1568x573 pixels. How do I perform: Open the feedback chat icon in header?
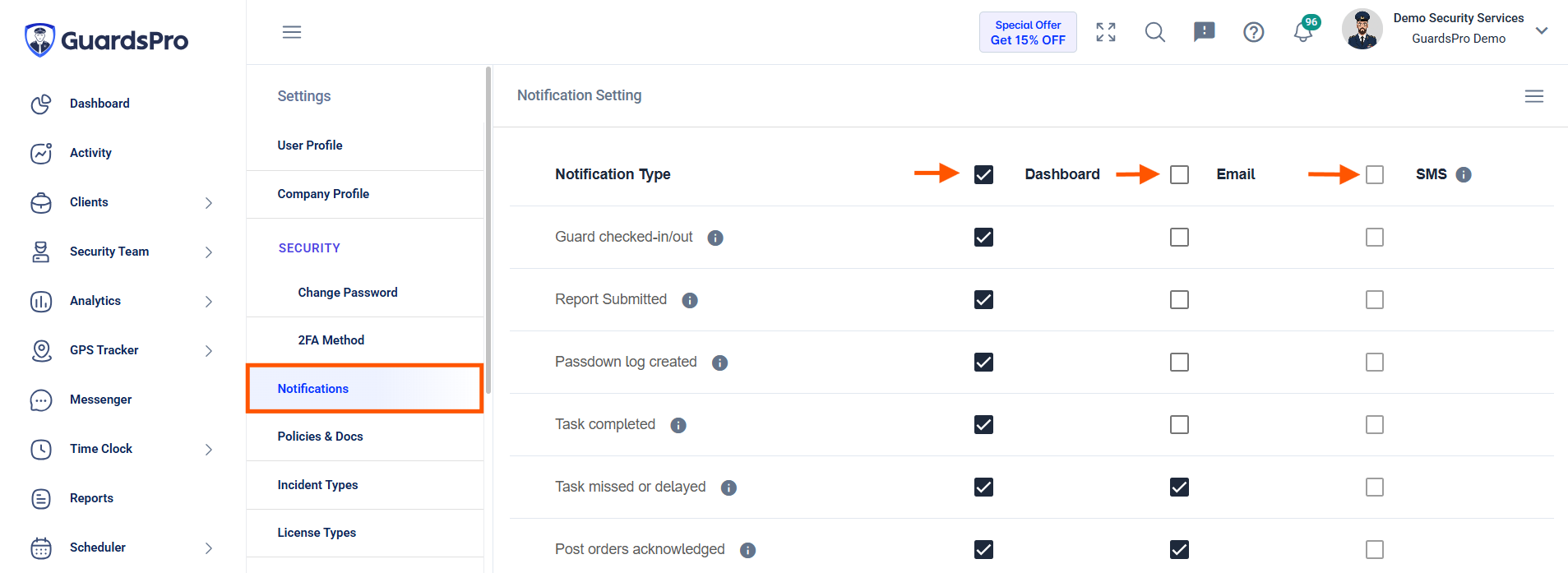(x=1204, y=32)
